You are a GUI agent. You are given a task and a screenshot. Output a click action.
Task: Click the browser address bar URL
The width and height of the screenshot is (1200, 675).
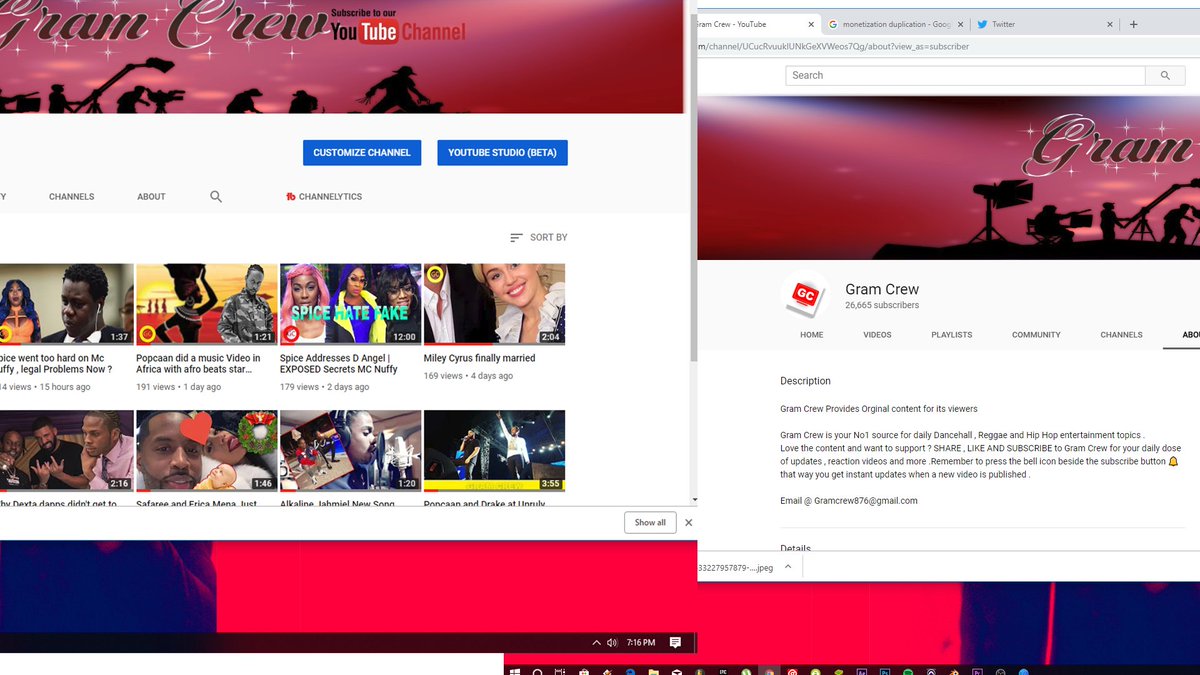tap(834, 46)
